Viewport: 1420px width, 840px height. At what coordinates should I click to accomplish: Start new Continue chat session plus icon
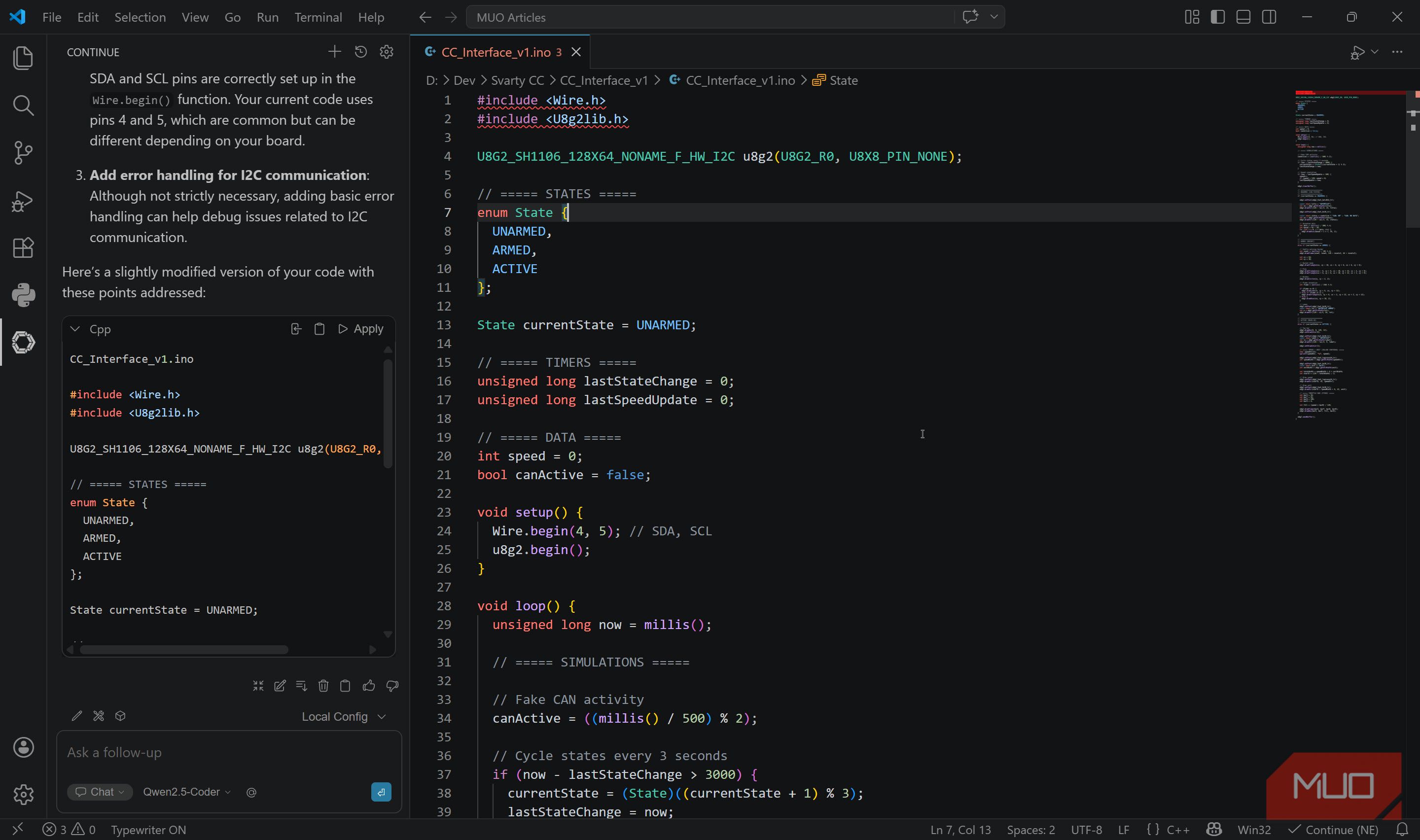click(x=334, y=51)
